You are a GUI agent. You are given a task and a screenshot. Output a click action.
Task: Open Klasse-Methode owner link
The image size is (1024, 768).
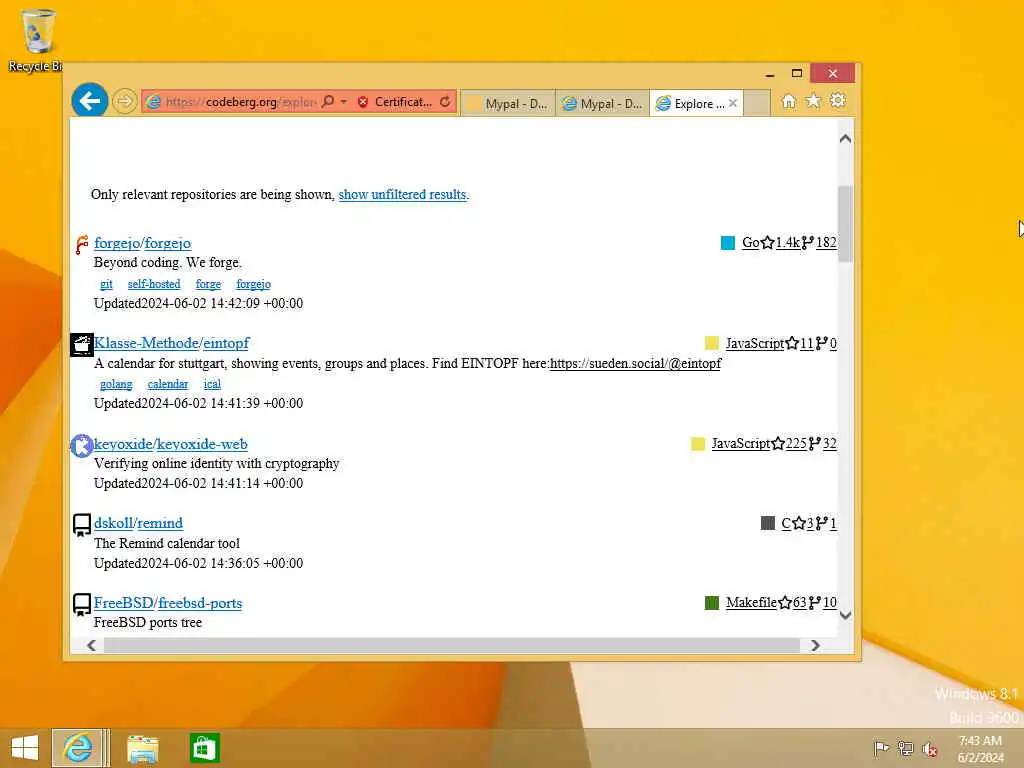[146, 343]
